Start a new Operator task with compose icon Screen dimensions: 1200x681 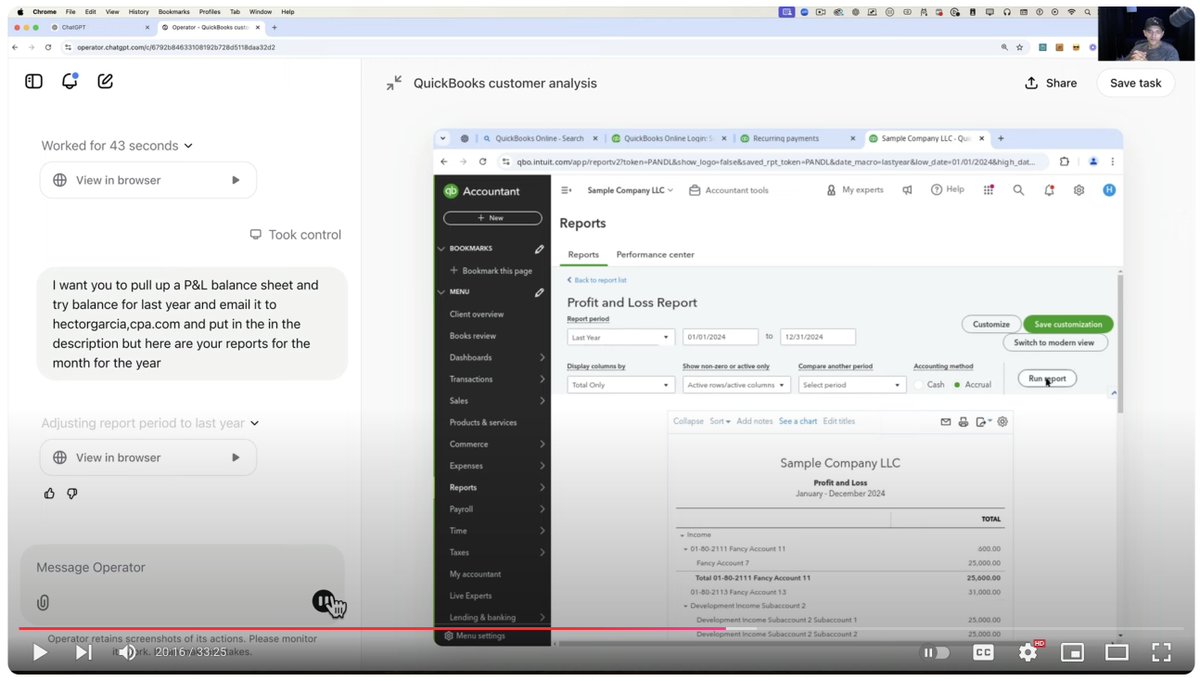(x=105, y=81)
